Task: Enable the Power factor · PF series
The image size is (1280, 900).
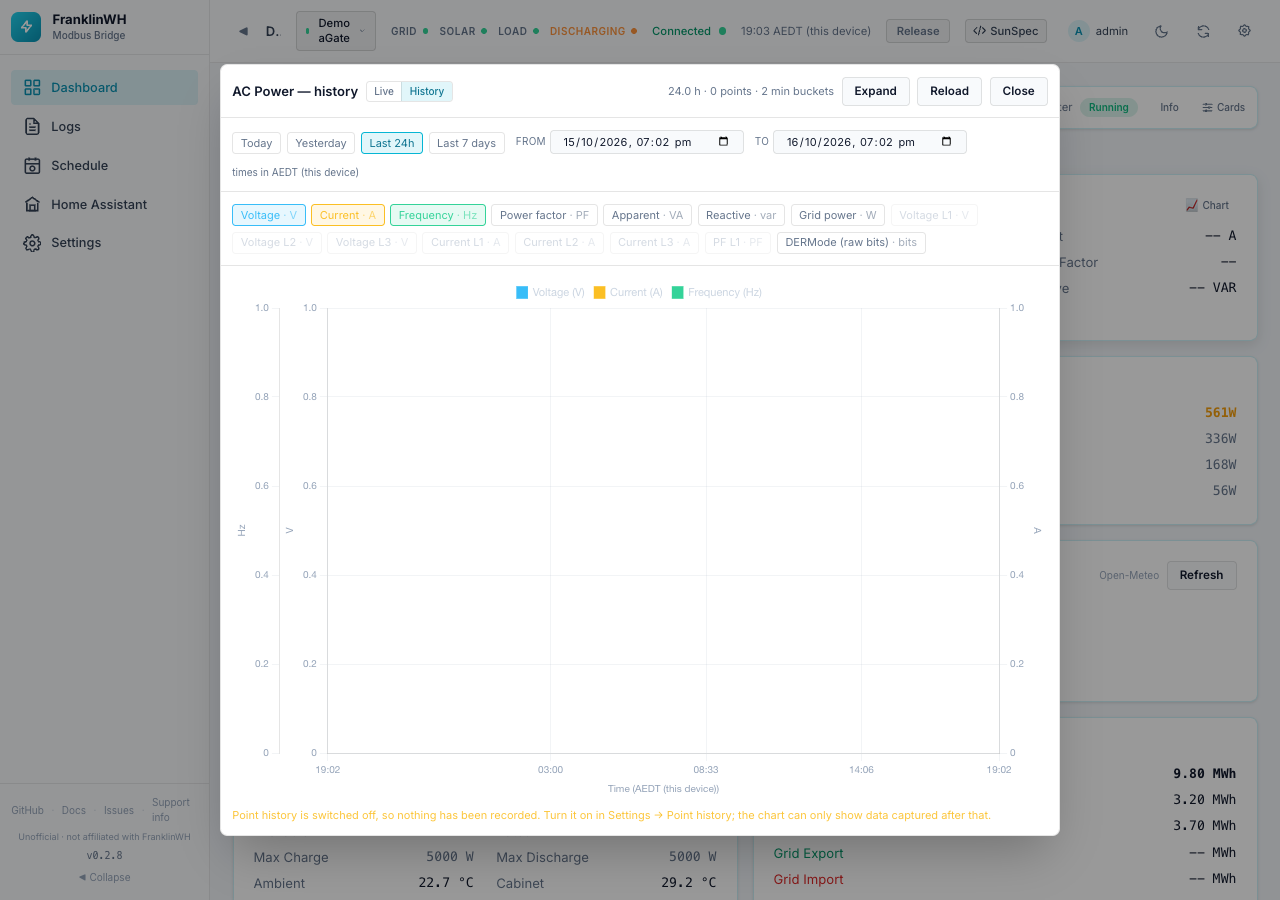Action: 544,215
